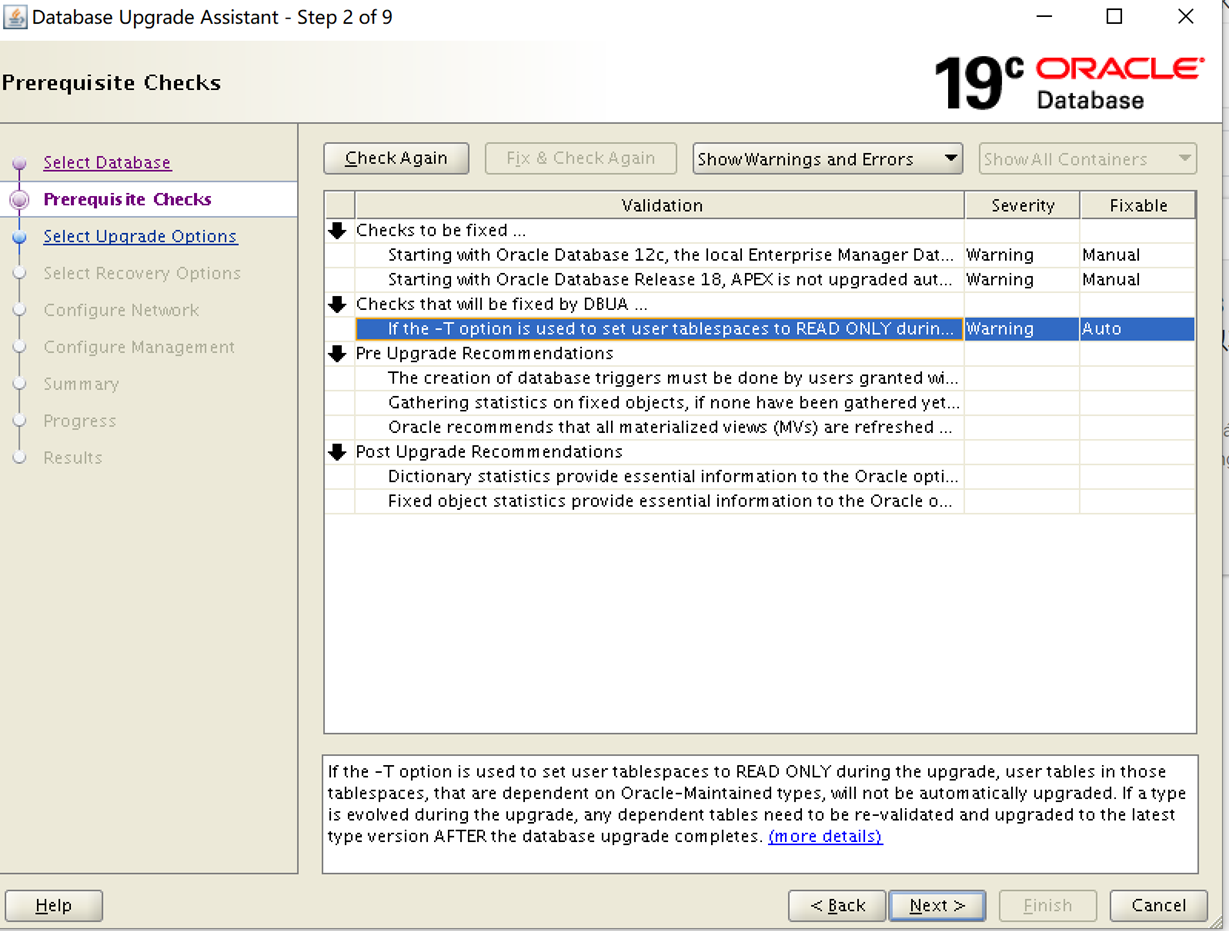The height and width of the screenshot is (931, 1229).
Task: Open the (more details) link
Action: (825, 836)
